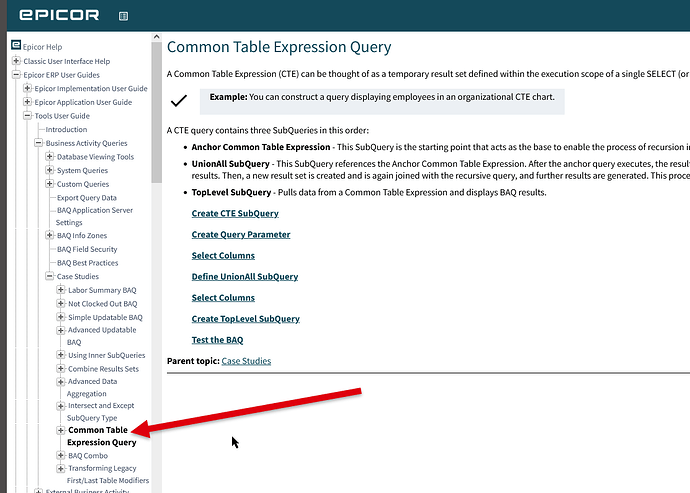Click the tree panel scrollbar thumb
690x493 pixels.
(156, 112)
